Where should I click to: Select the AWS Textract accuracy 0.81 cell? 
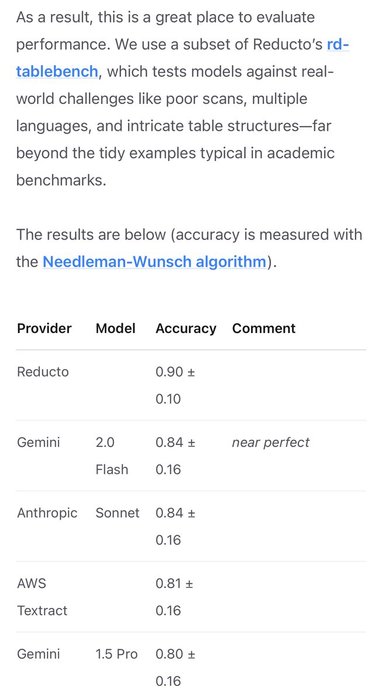(x=174, y=597)
